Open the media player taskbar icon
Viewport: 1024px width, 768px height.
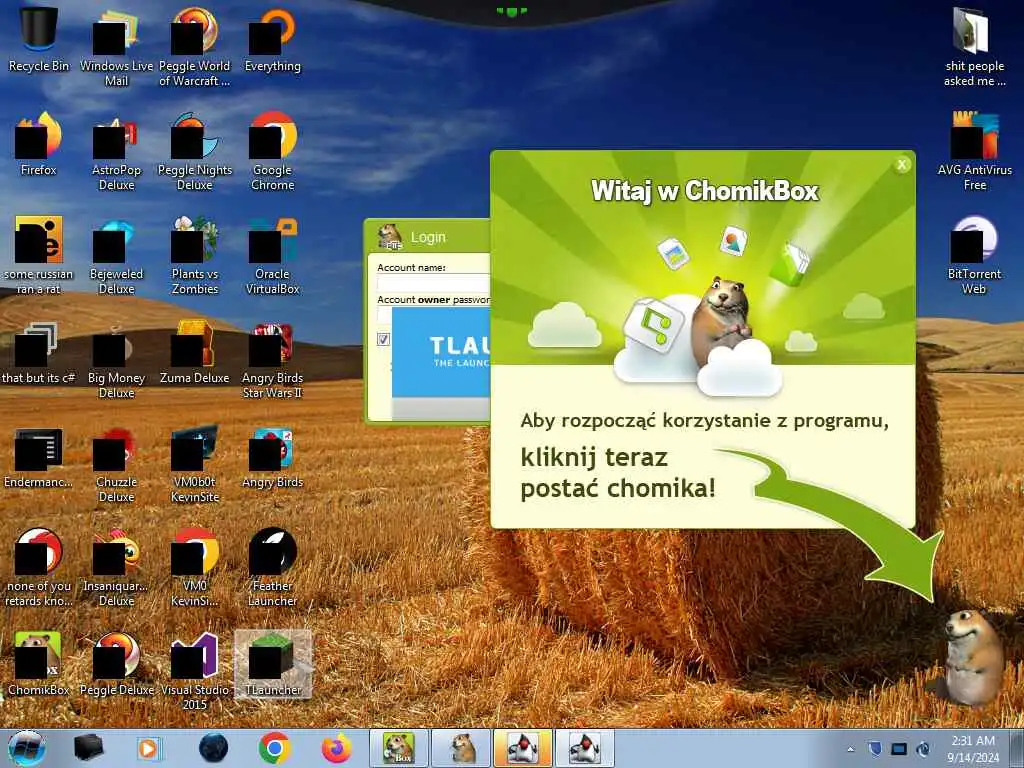[x=149, y=748]
